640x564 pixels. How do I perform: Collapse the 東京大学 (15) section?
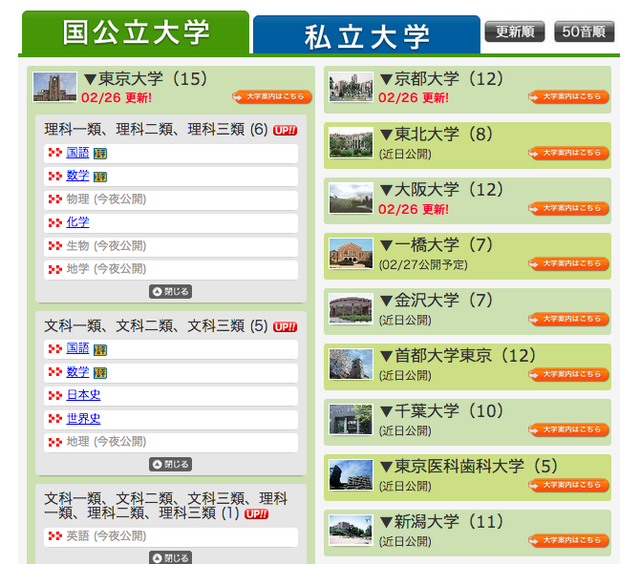click(x=146, y=78)
